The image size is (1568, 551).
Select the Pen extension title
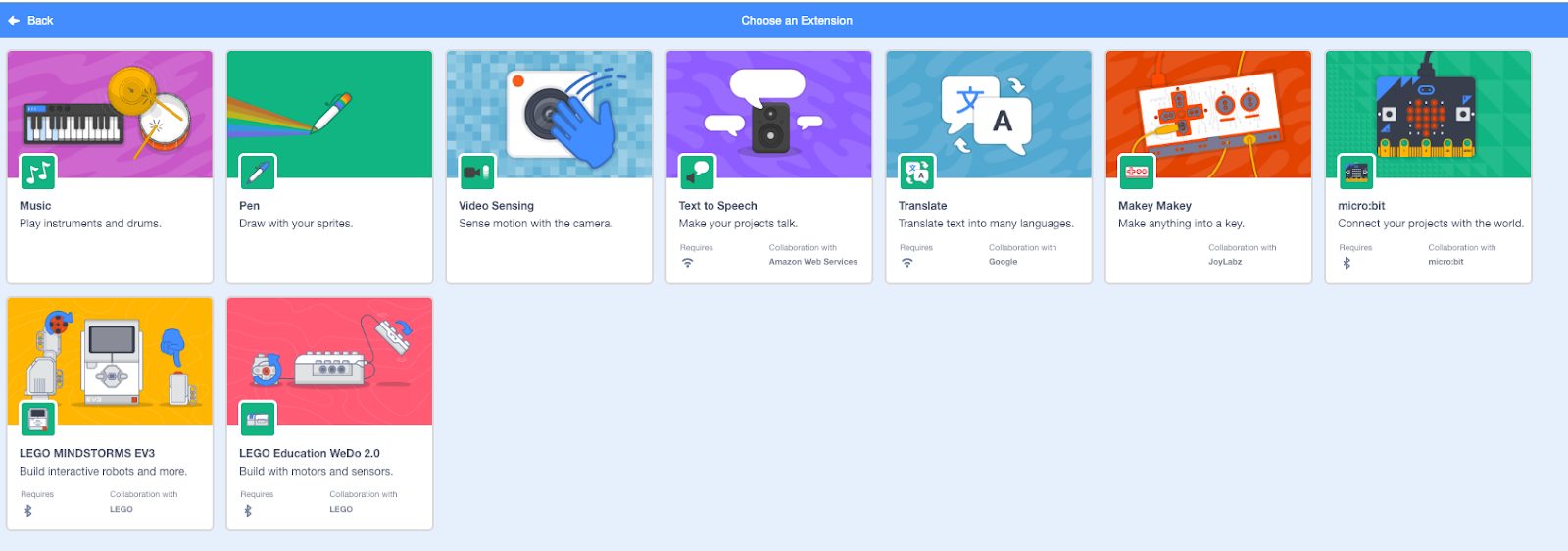point(249,206)
